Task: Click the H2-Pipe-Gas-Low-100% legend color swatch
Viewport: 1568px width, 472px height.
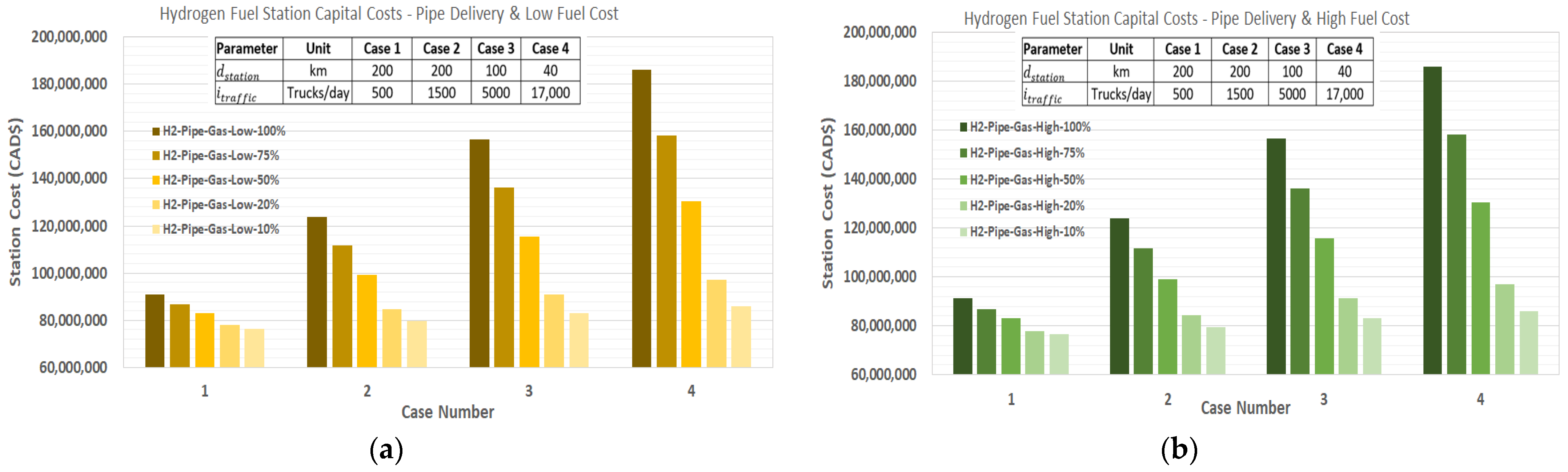Action: pyautogui.click(x=156, y=132)
